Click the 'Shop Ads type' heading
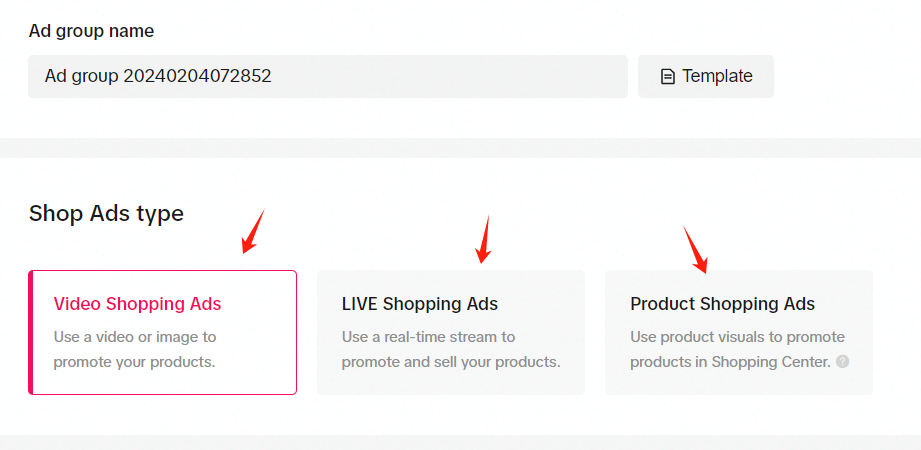 (106, 214)
